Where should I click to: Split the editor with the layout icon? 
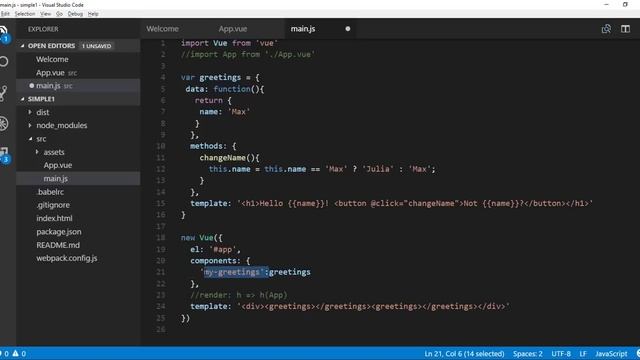point(625,29)
